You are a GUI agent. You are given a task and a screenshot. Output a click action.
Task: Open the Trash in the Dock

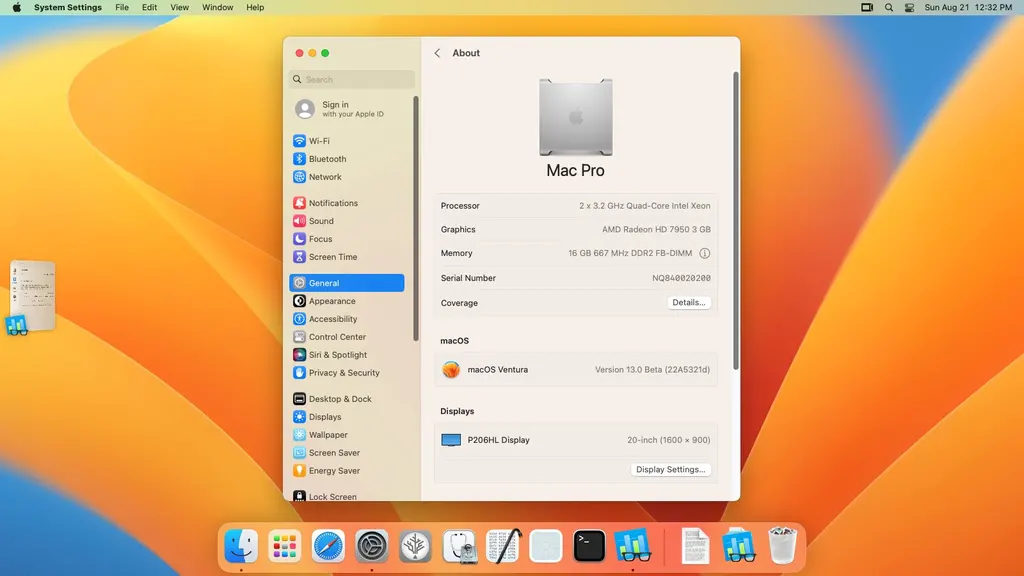[782, 545]
